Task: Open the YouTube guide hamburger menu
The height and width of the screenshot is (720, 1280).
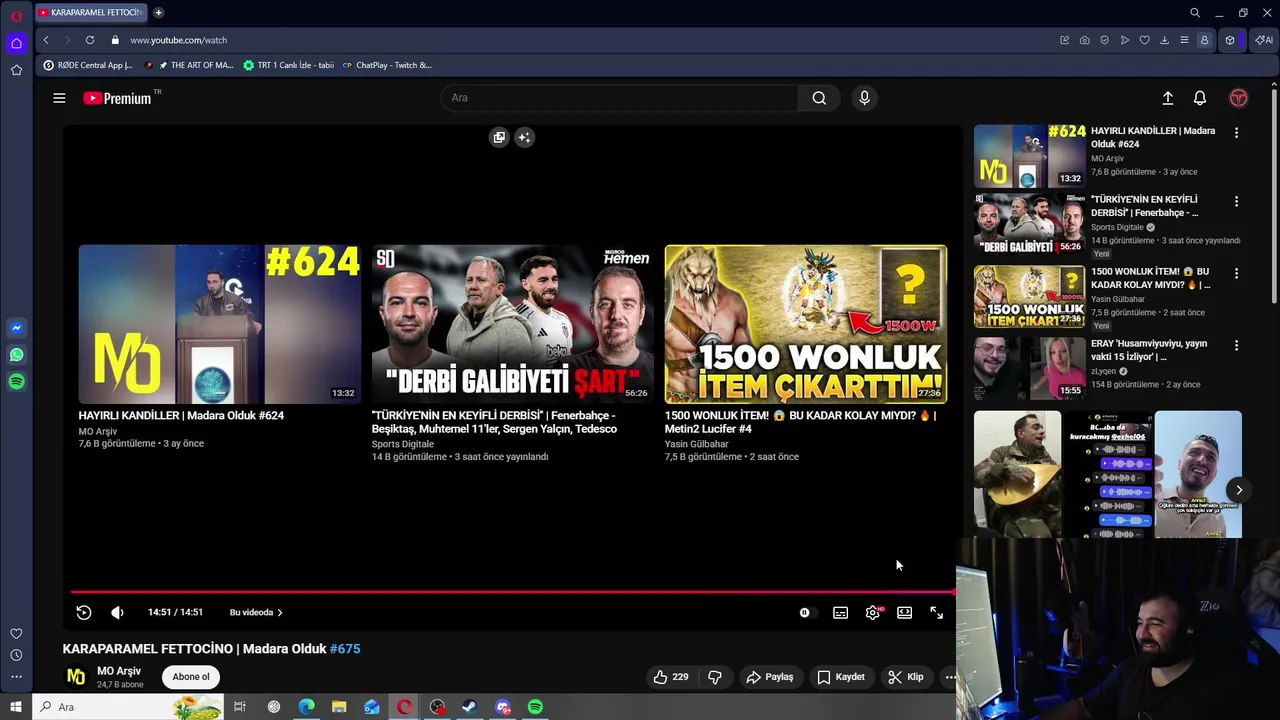Action: (x=59, y=98)
